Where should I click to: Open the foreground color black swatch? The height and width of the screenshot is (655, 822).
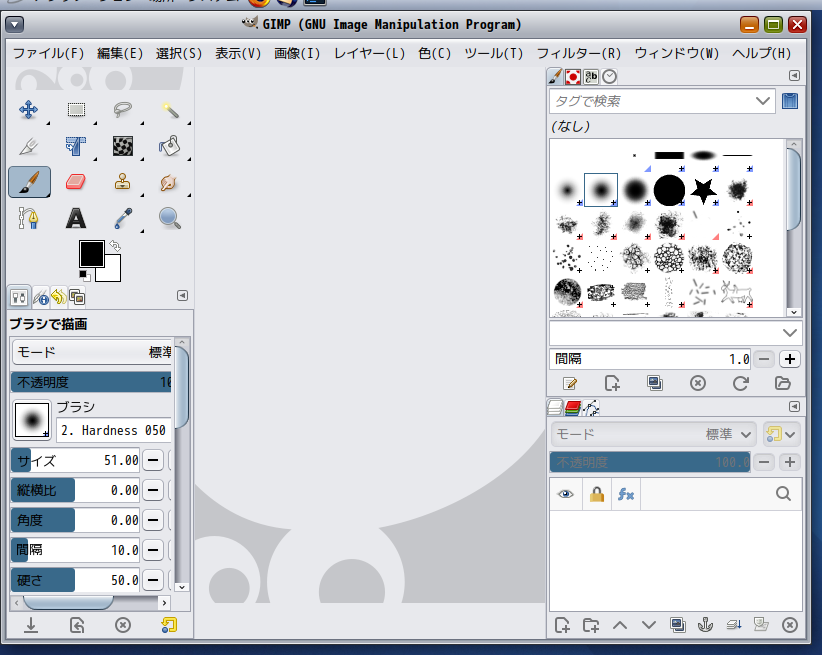(x=91, y=253)
